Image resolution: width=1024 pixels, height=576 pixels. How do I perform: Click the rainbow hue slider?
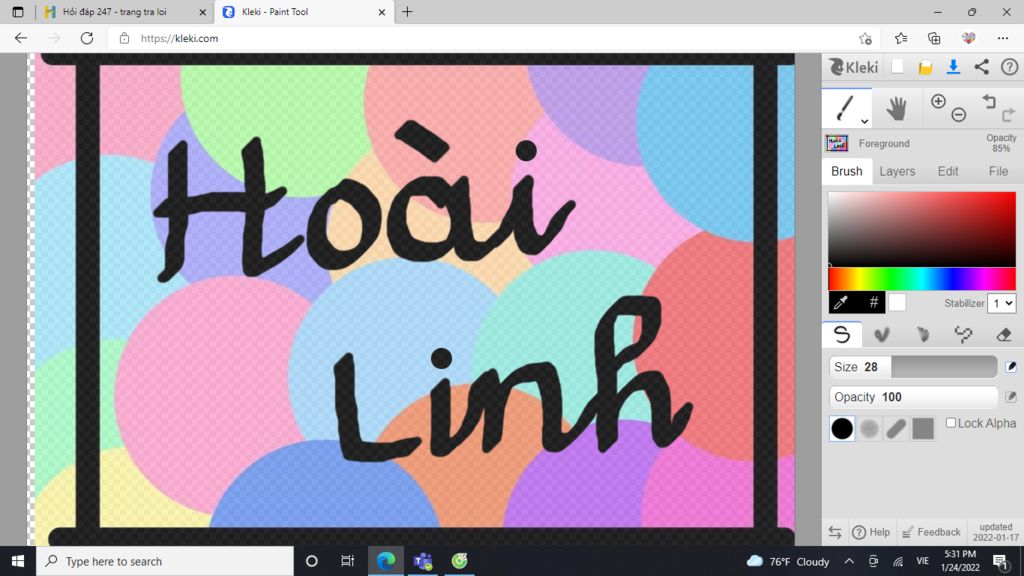point(921,279)
